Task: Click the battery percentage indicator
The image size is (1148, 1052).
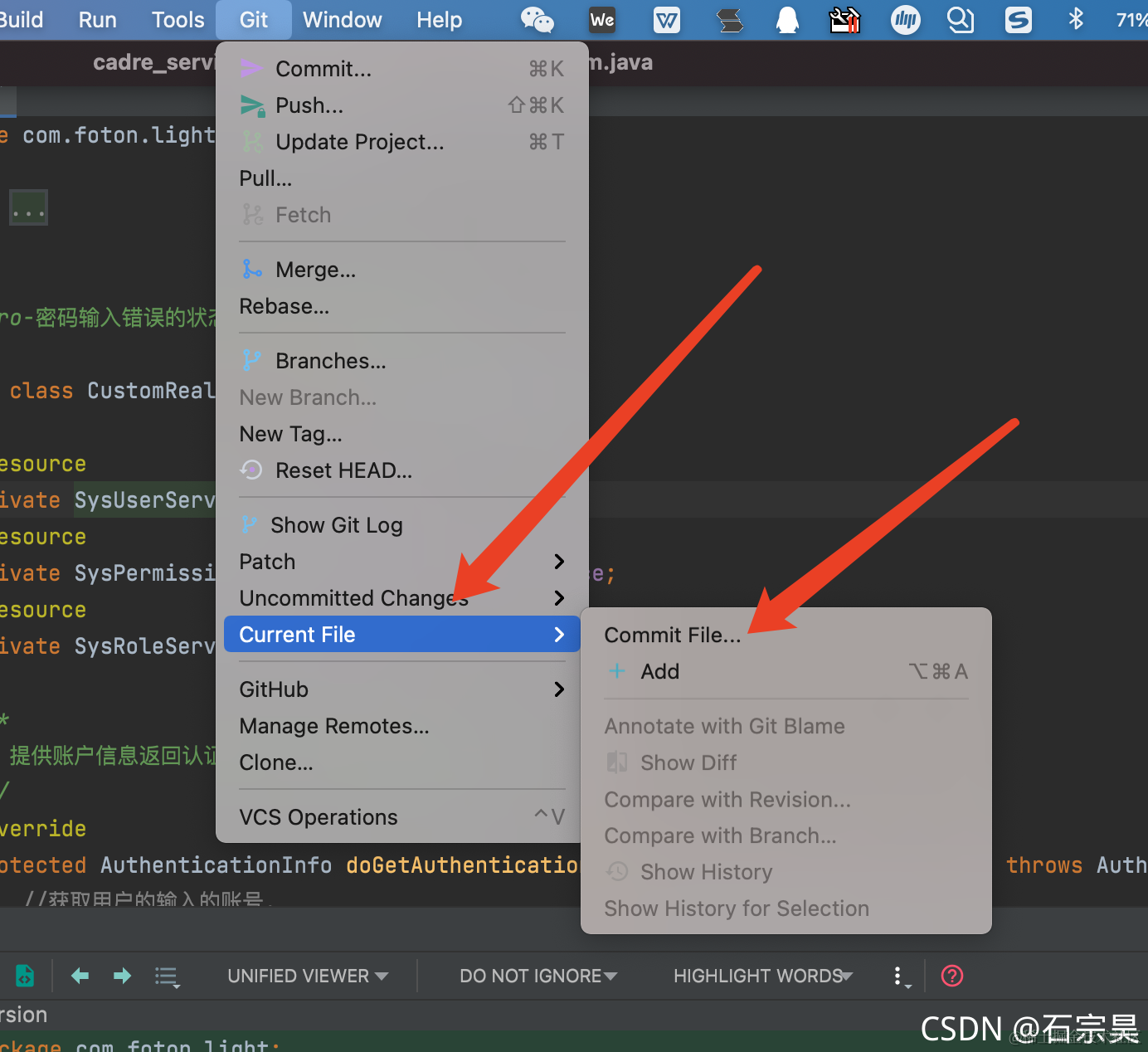Action: (1131, 19)
